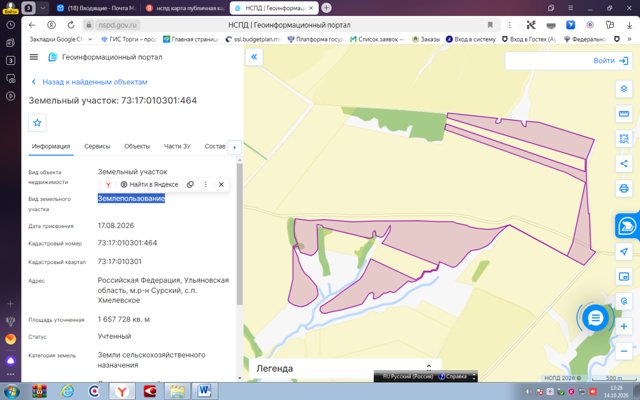Screen dimensions: 640x400
Task: Click the date 17.08.2026 value
Action: [x=116, y=225]
